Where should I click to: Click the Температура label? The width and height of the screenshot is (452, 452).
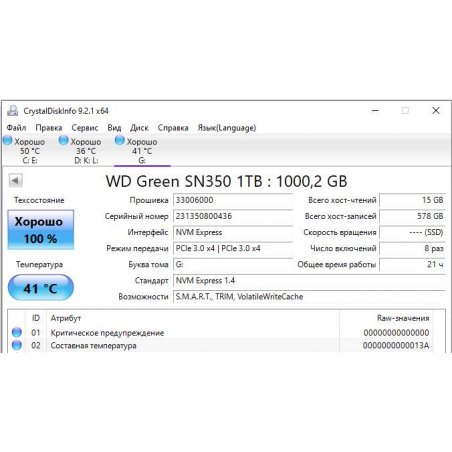click(x=39, y=264)
